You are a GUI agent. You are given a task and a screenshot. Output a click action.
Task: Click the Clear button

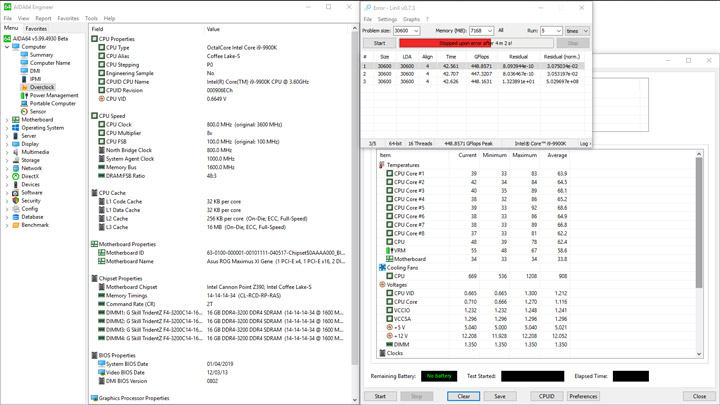[463, 396]
